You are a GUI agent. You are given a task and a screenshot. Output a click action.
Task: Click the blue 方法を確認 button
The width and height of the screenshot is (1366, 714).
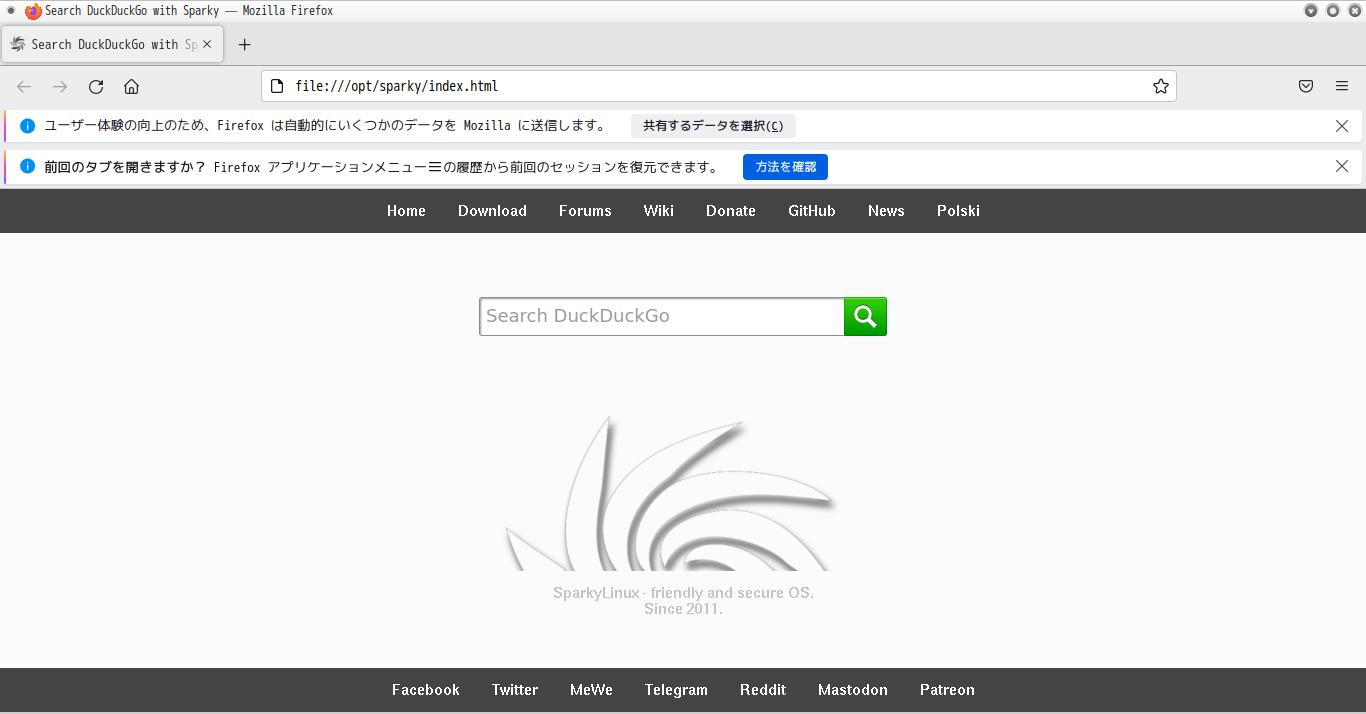pyautogui.click(x=785, y=167)
